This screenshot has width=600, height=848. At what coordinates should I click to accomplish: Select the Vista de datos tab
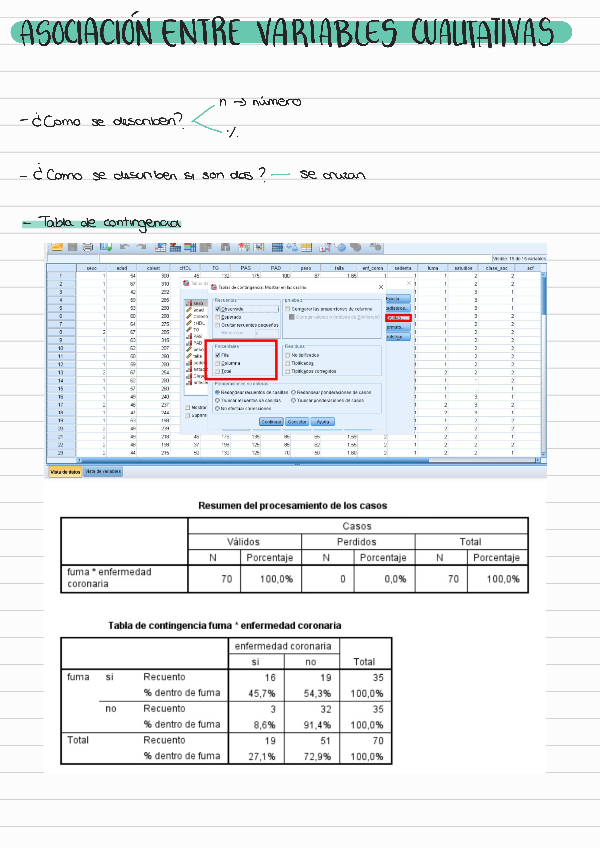[64, 471]
